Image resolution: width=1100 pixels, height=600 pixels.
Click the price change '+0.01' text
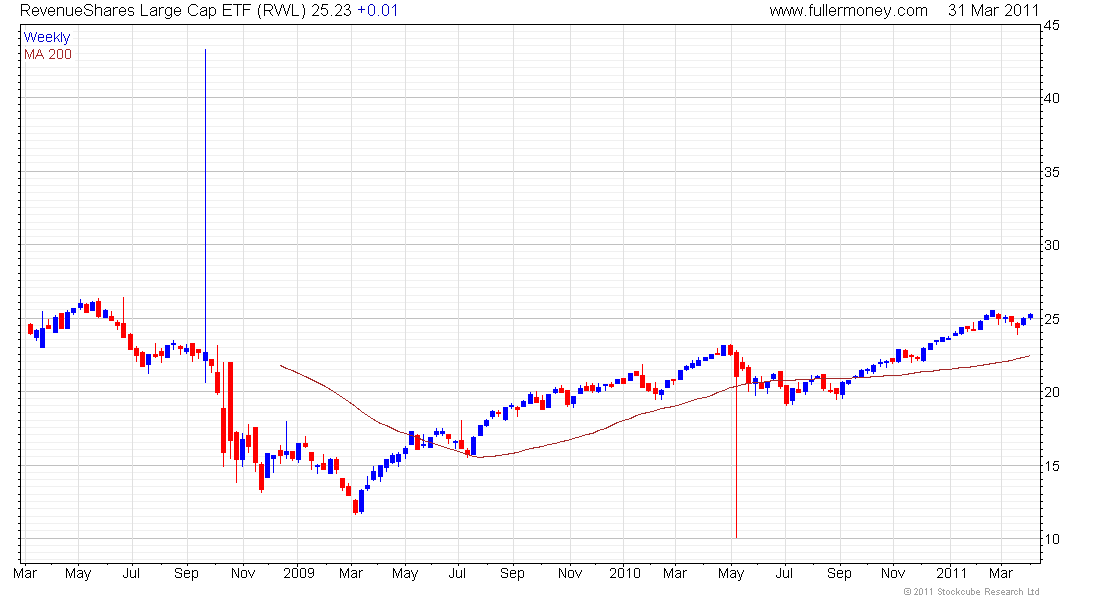pyautogui.click(x=377, y=11)
